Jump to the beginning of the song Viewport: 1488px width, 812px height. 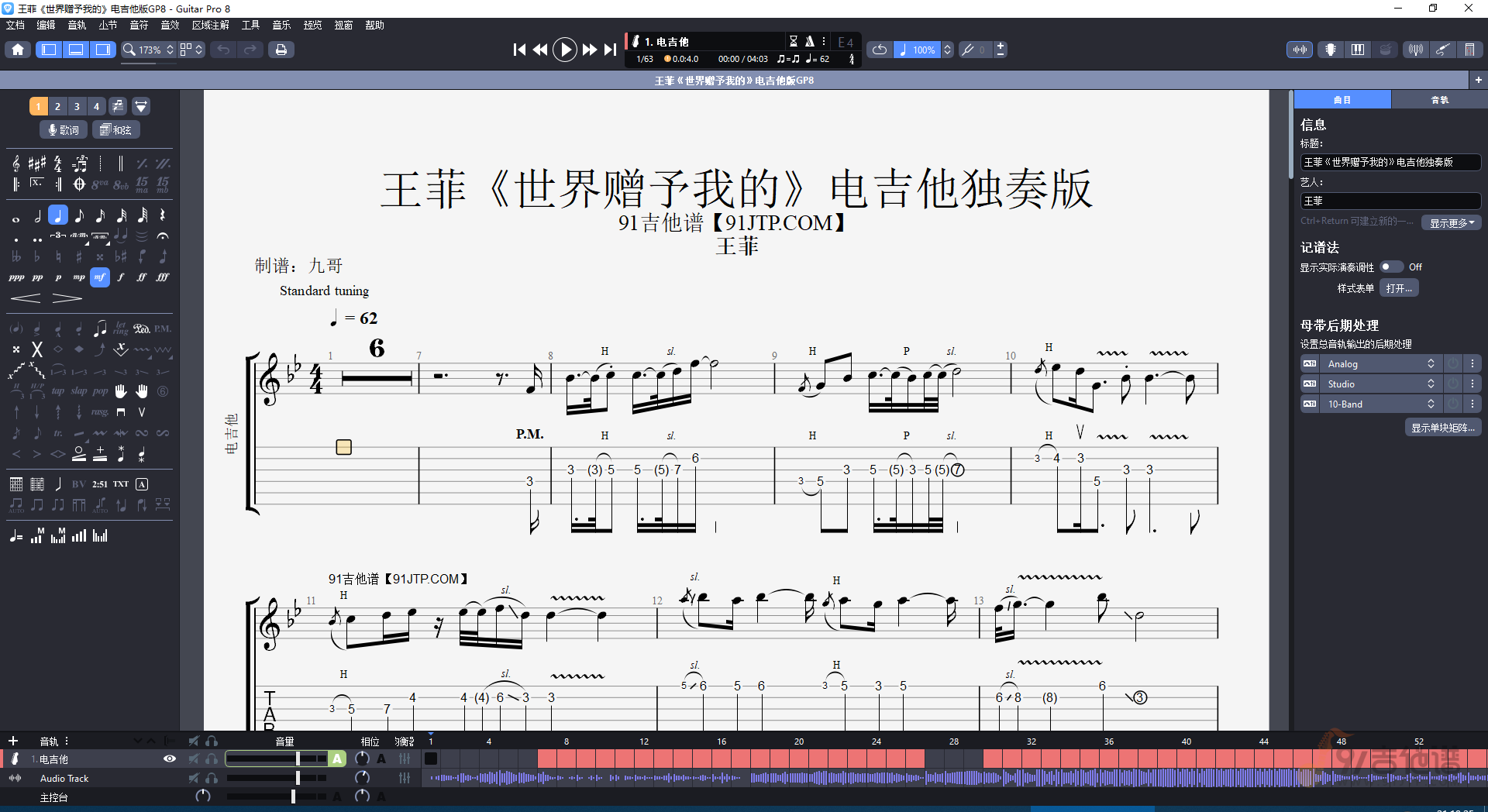[x=519, y=50]
